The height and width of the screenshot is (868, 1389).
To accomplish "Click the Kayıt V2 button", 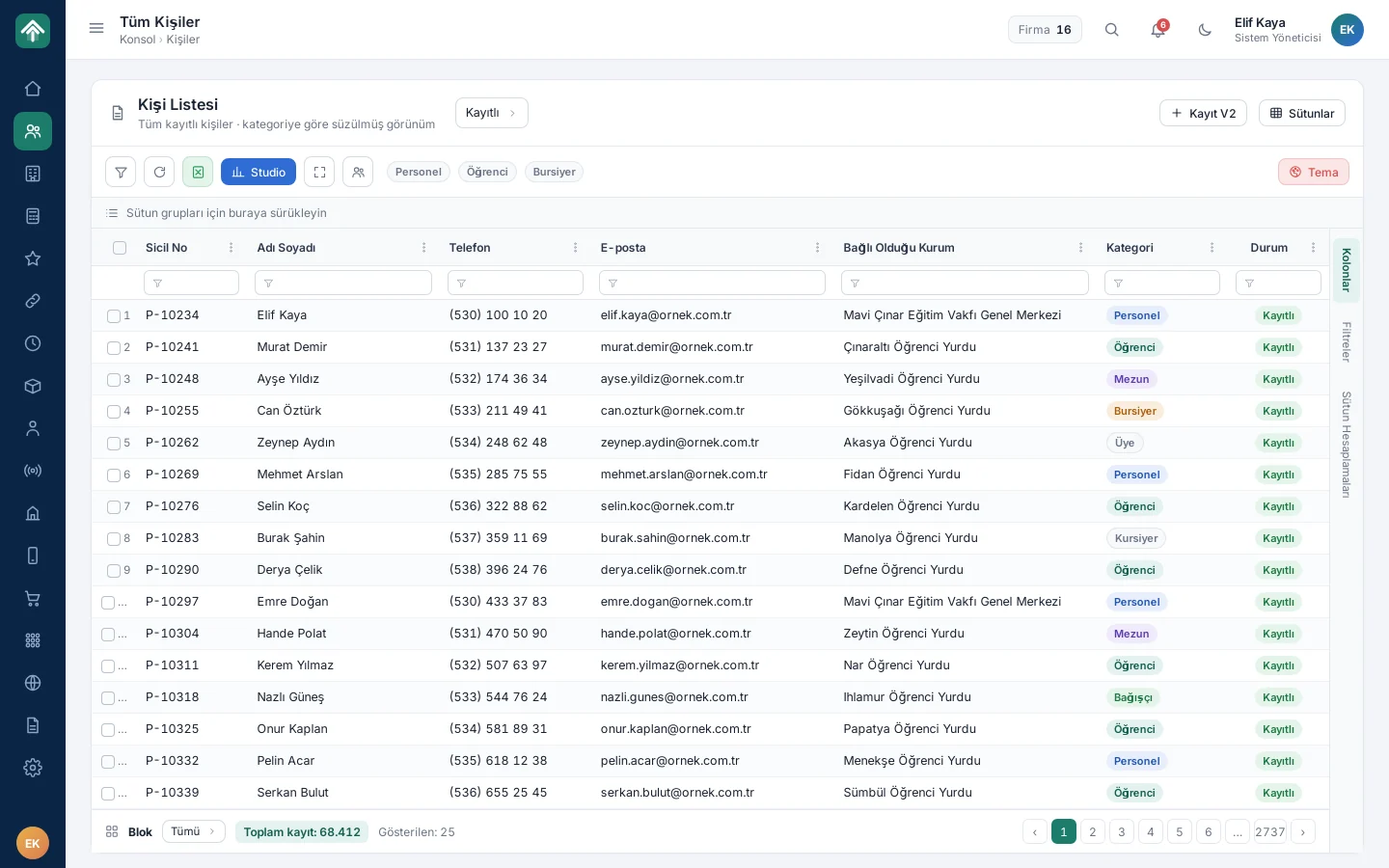I will [1203, 113].
